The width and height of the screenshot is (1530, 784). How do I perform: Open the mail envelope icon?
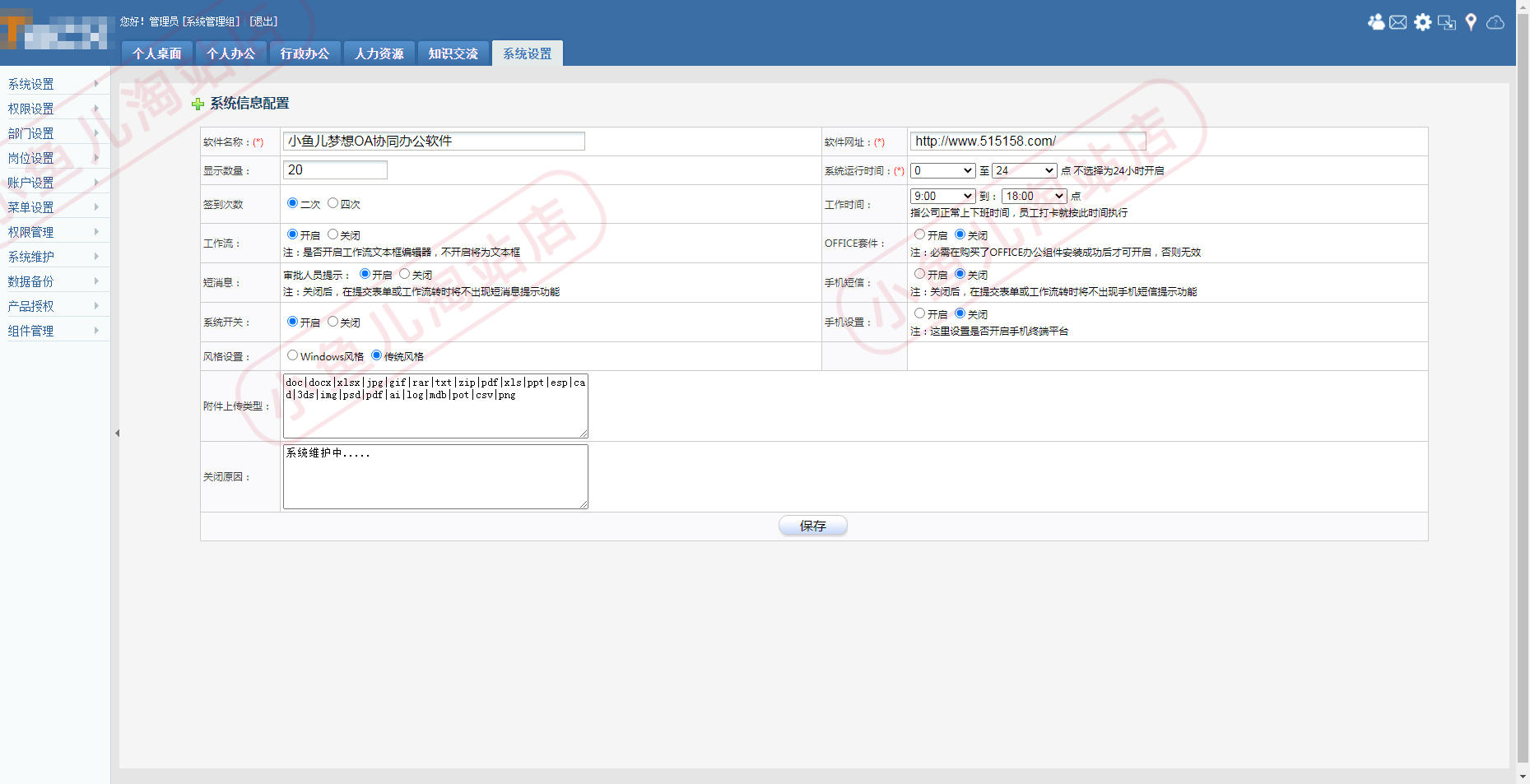pos(1398,22)
